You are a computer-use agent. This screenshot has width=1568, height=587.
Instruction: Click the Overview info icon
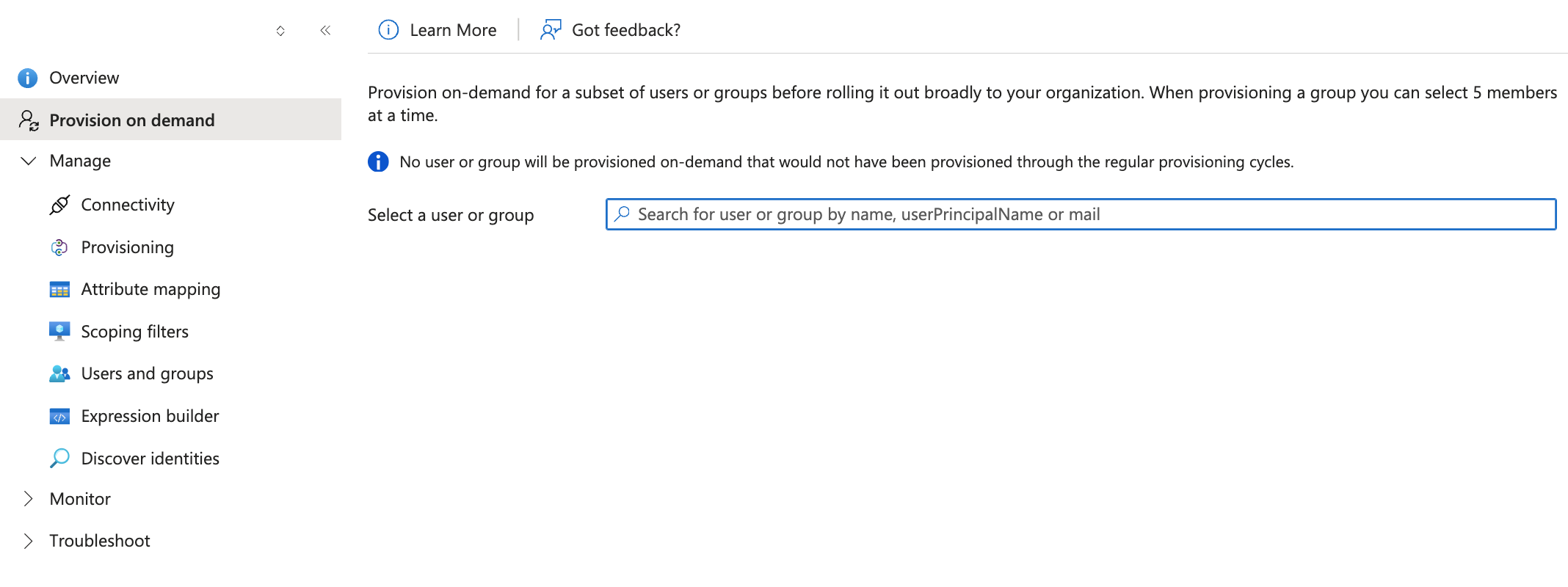pos(27,78)
